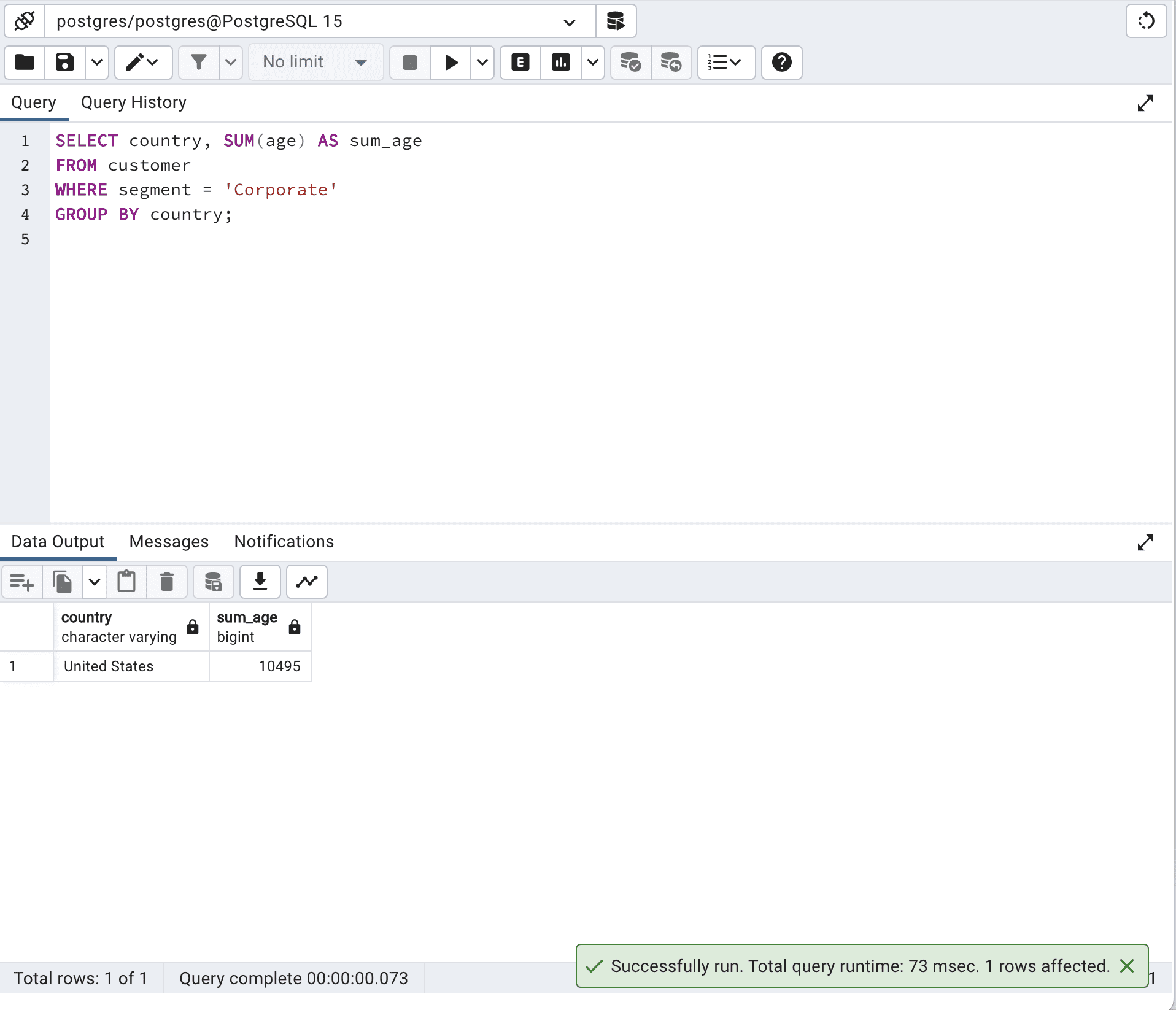Run Explain Analyze on the query
The image size is (1176, 1010).
[560, 62]
